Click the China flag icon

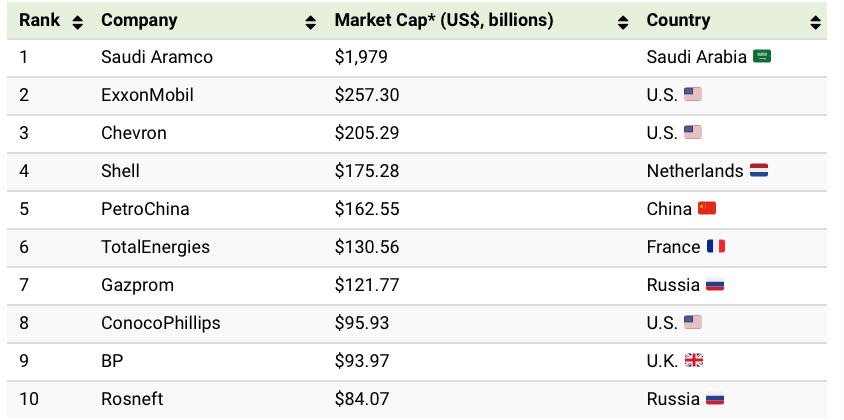tap(708, 208)
